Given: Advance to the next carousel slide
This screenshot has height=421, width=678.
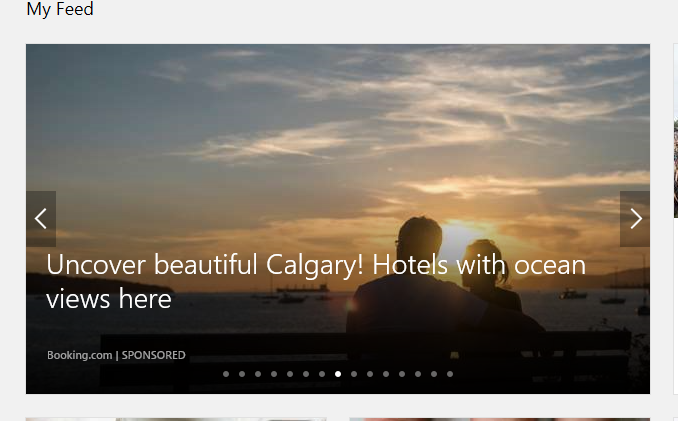Looking at the screenshot, I should pyautogui.click(x=635, y=219).
